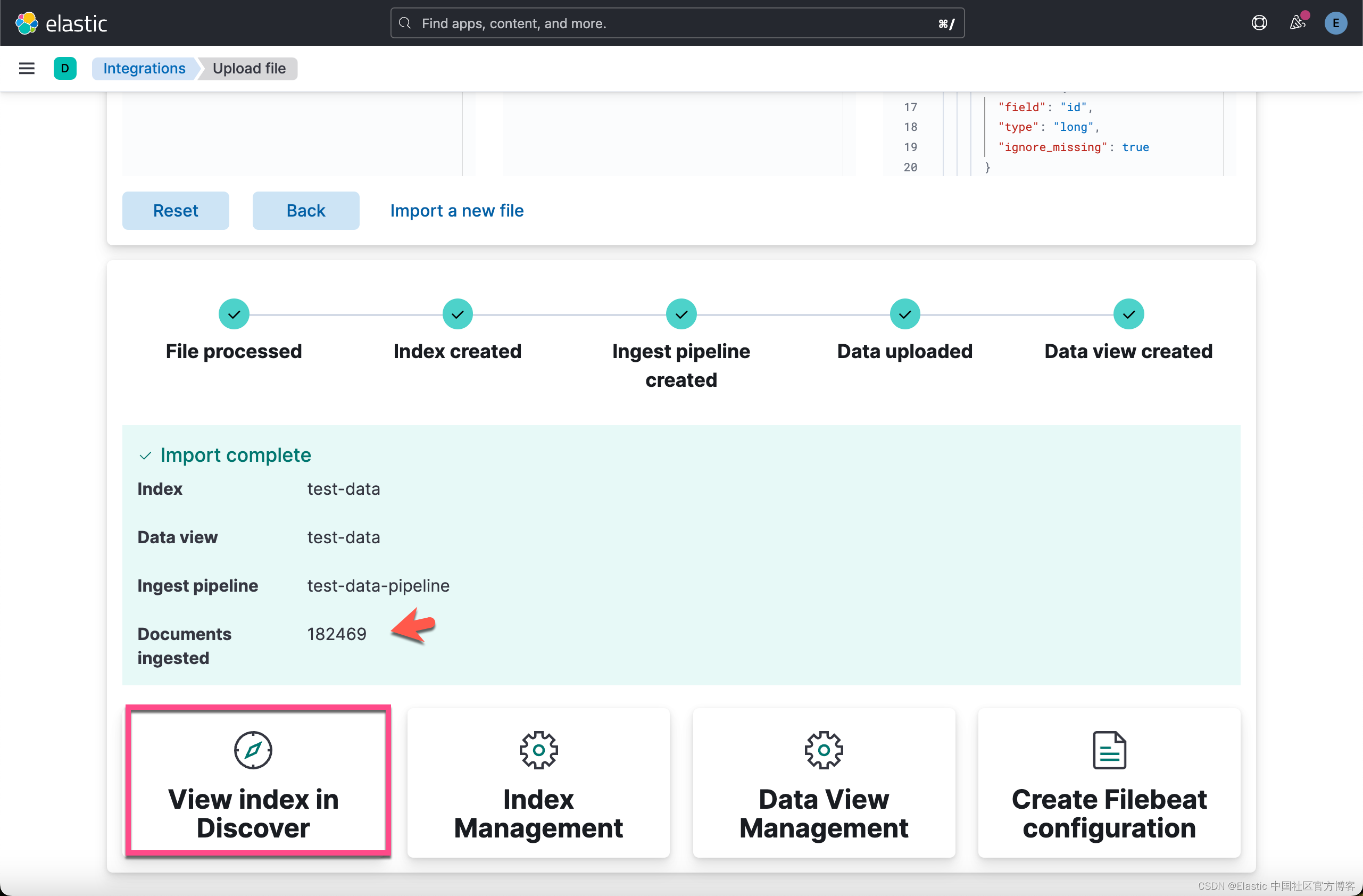This screenshot has height=896, width=1363.
Task: Click the Create Filebeat configuration document icon
Action: tap(1109, 750)
